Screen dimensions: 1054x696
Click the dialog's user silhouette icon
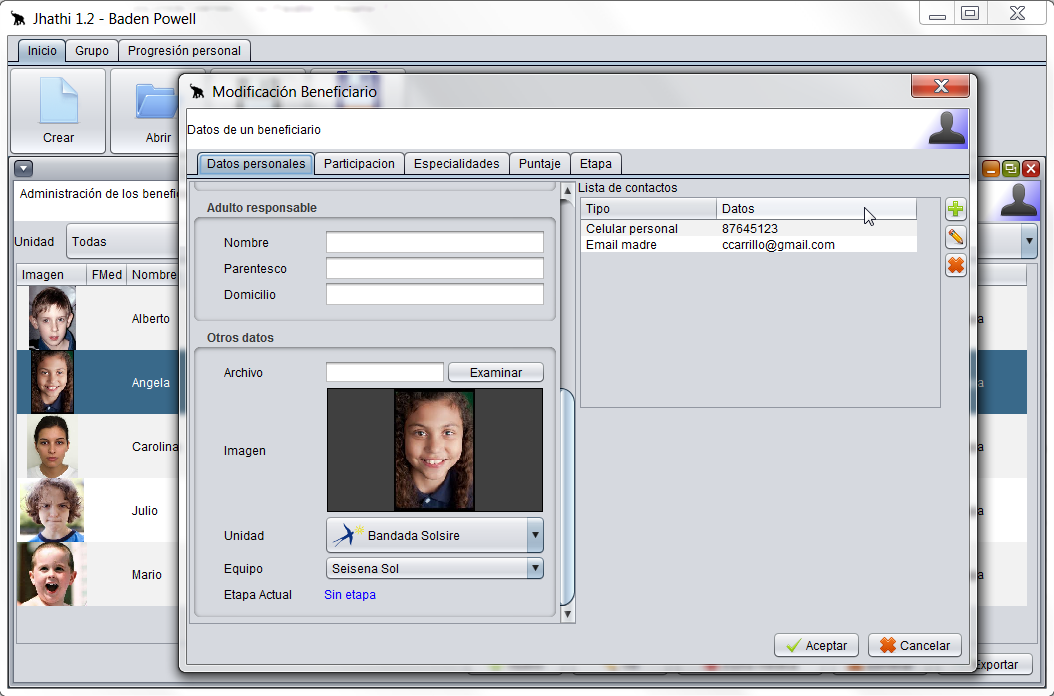point(946,128)
